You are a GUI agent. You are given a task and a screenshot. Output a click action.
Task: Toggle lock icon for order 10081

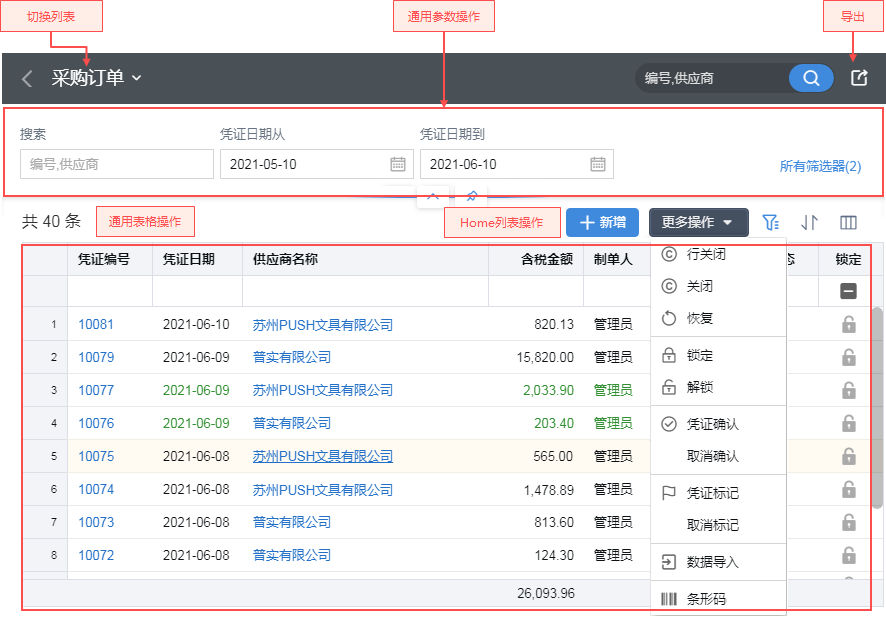[x=848, y=324]
